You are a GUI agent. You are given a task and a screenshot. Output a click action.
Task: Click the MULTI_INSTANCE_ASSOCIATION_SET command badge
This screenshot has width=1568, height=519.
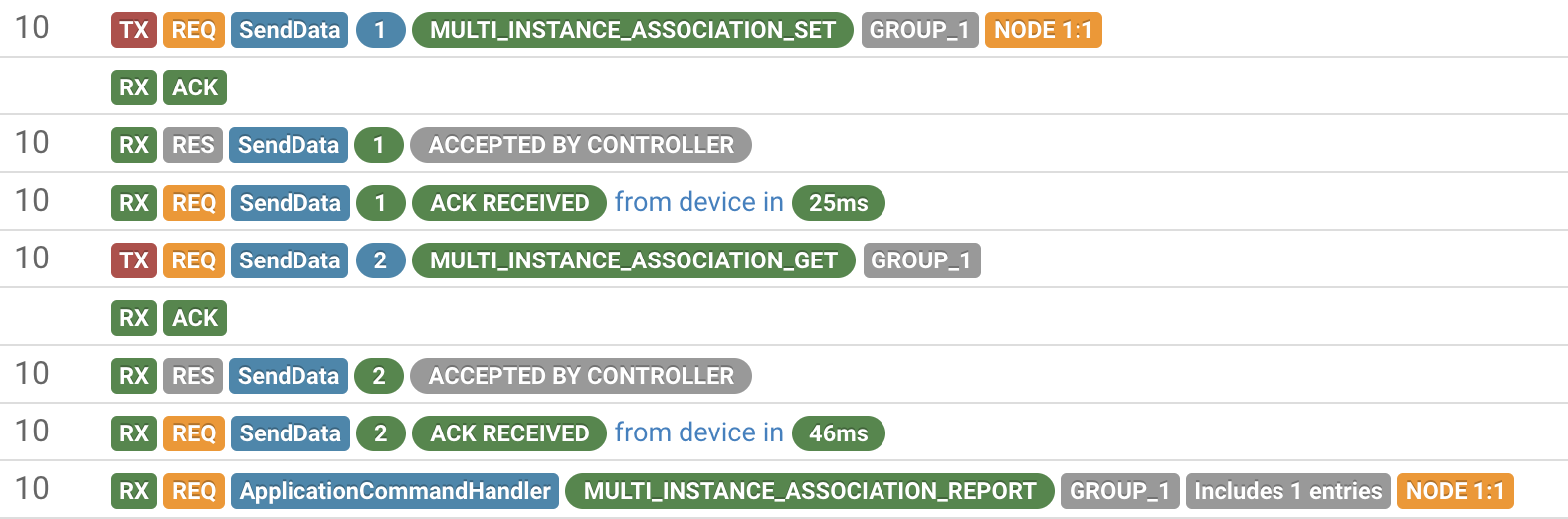(x=632, y=30)
